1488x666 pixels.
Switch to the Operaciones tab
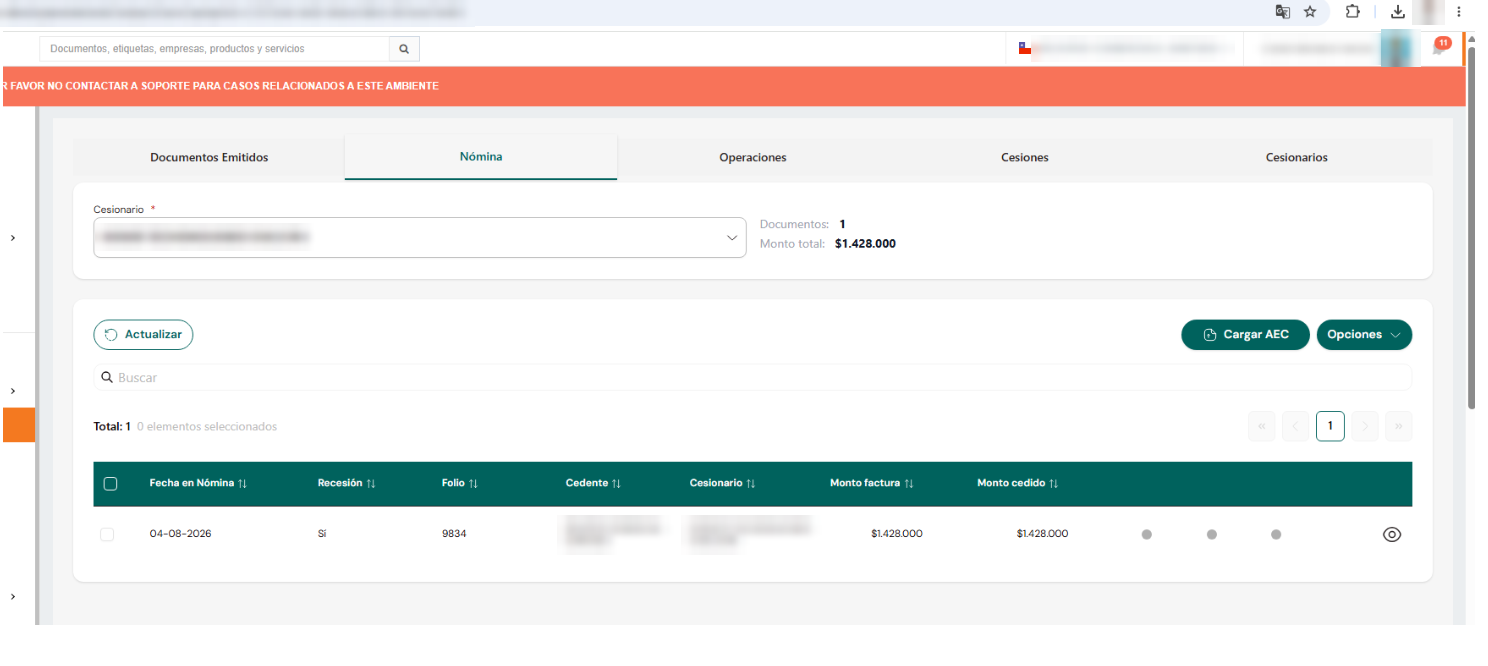(x=753, y=157)
